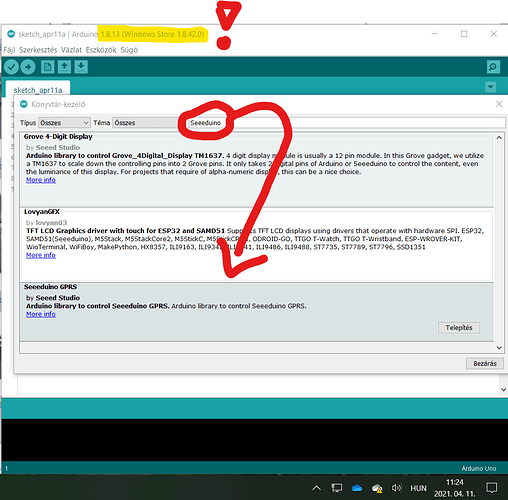This screenshot has height=500, width=508.
Task: Click the Upload arrow toolbar button
Action: 28,67
